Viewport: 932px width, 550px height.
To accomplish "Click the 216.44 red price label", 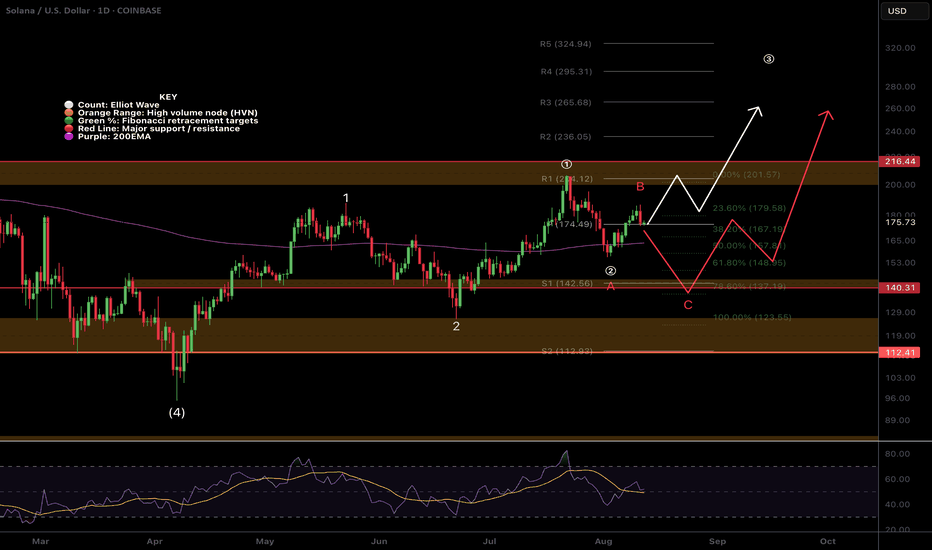I will click(900, 162).
